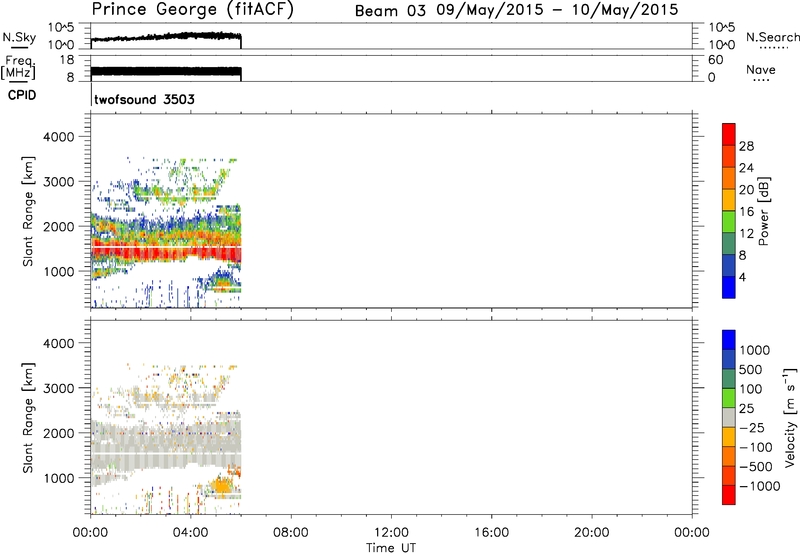This screenshot has width=800, height=554.
Task: Click the 'N.Search' legend label
Action: point(773,37)
